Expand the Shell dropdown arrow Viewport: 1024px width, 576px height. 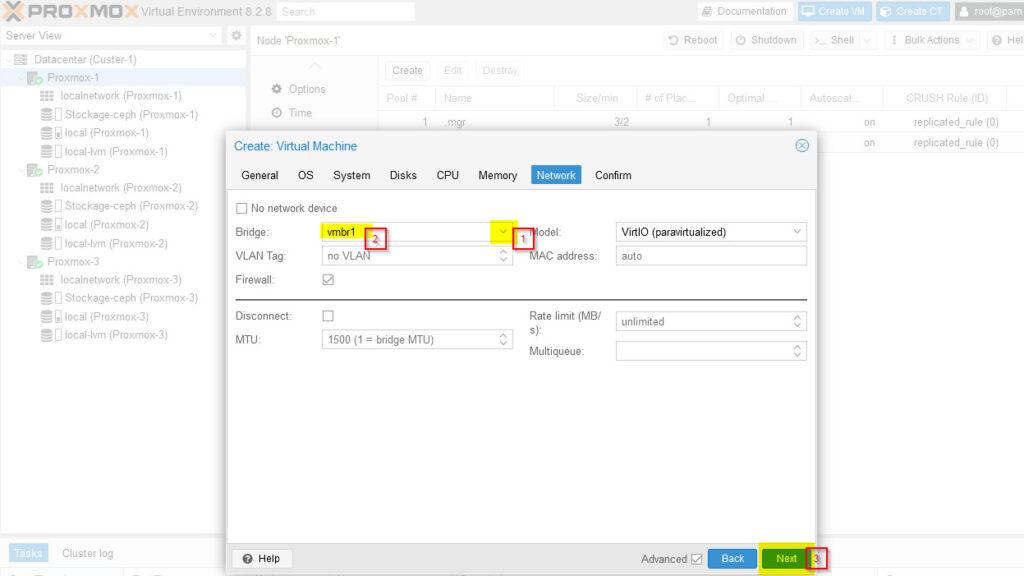[867, 40]
